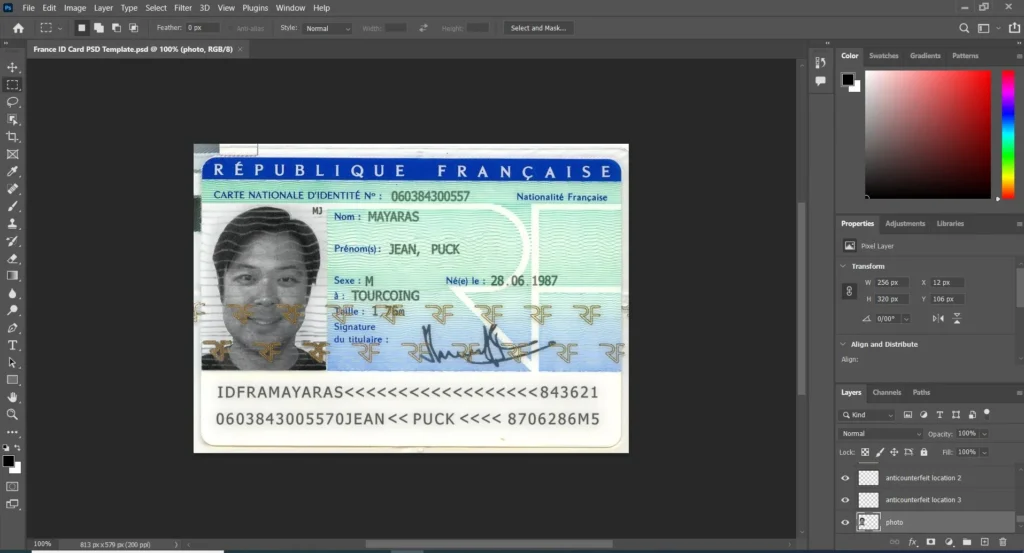This screenshot has width=1024, height=553.
Task: Toggle visibility of anticounterfeit location 2 layer
Action: pyautogui.click(x=845, y=478)
